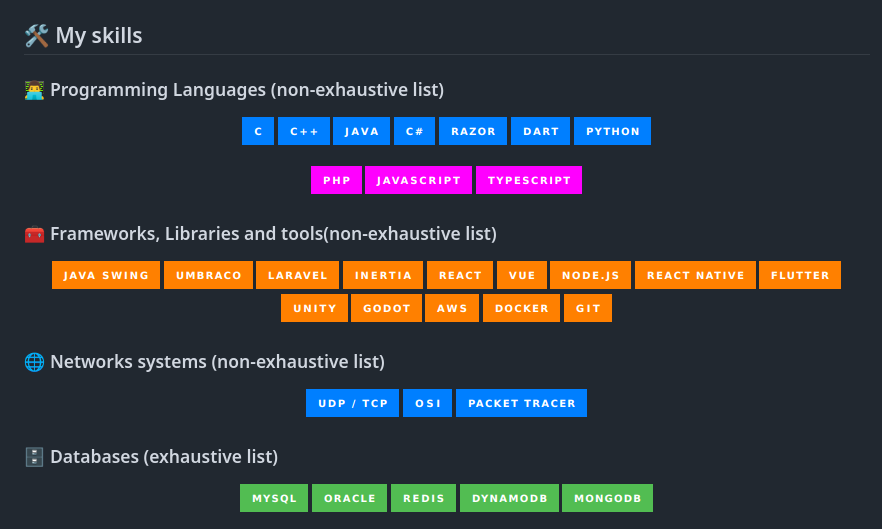
Task: Click the file cabinet databases icon
Action: pyautogui.click(x=34, y=457)
